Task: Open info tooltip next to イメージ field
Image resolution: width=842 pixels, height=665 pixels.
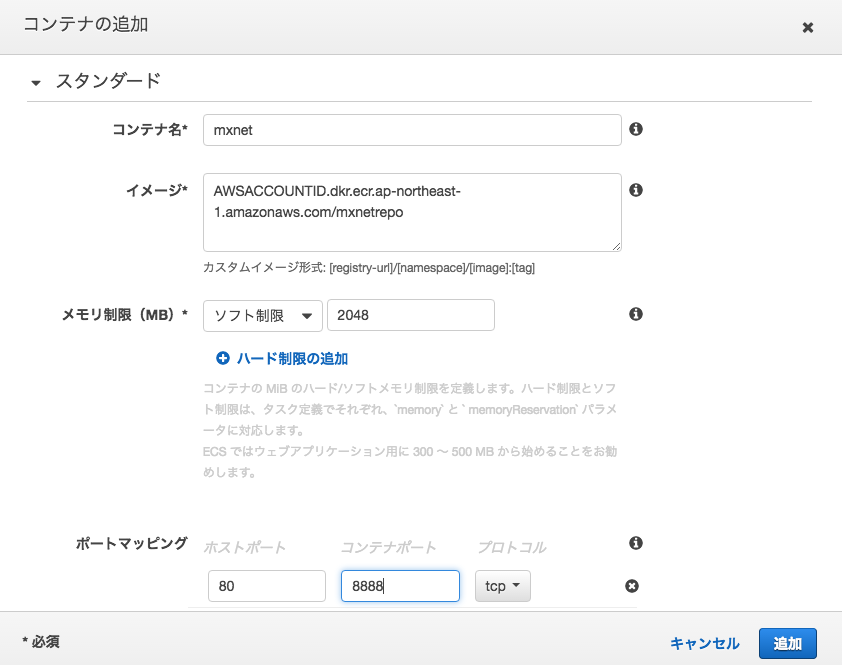Action: (x=636, y=189)
